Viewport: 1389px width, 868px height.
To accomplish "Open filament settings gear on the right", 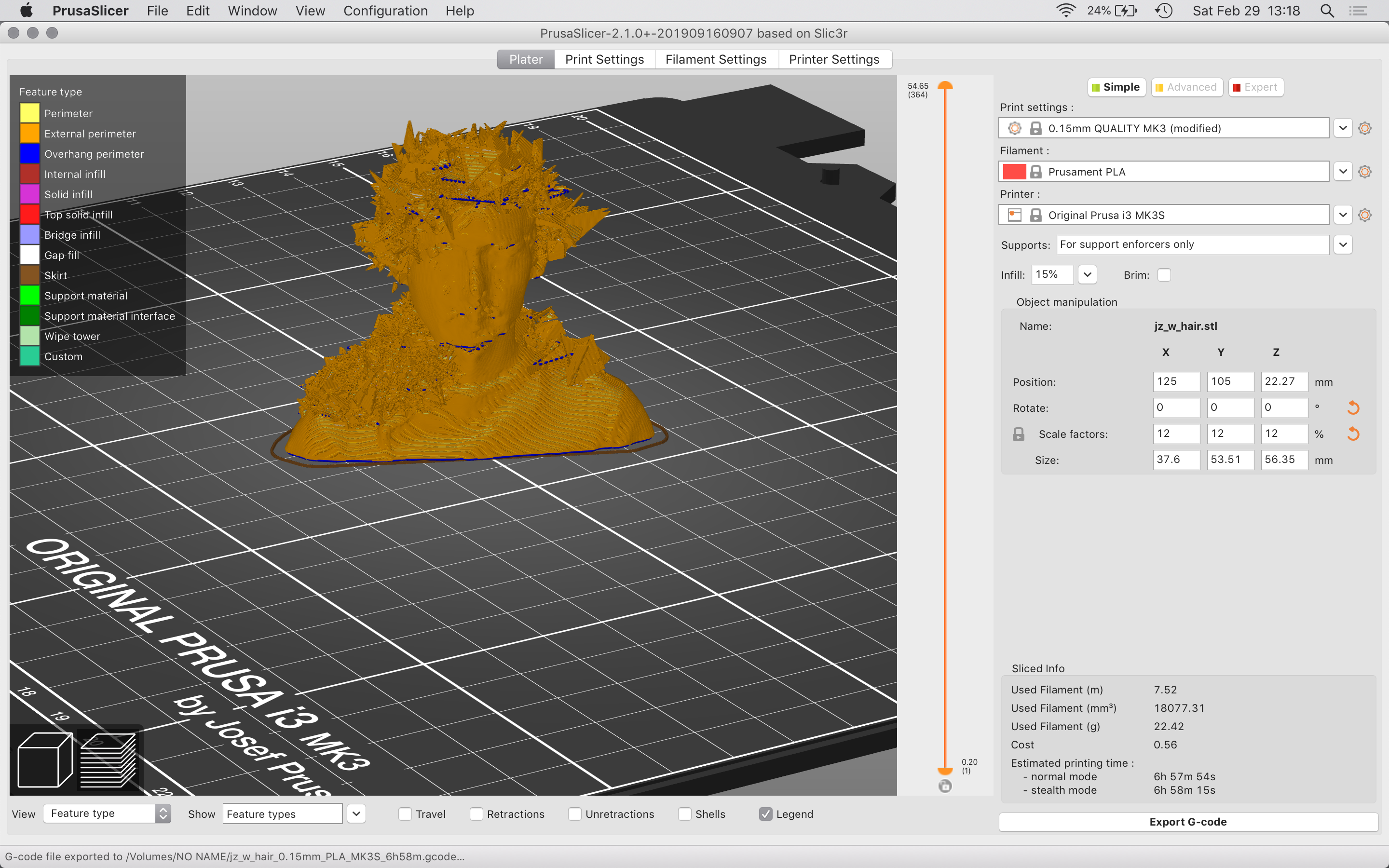I will pyautogui.click(x=1365, y=172).
